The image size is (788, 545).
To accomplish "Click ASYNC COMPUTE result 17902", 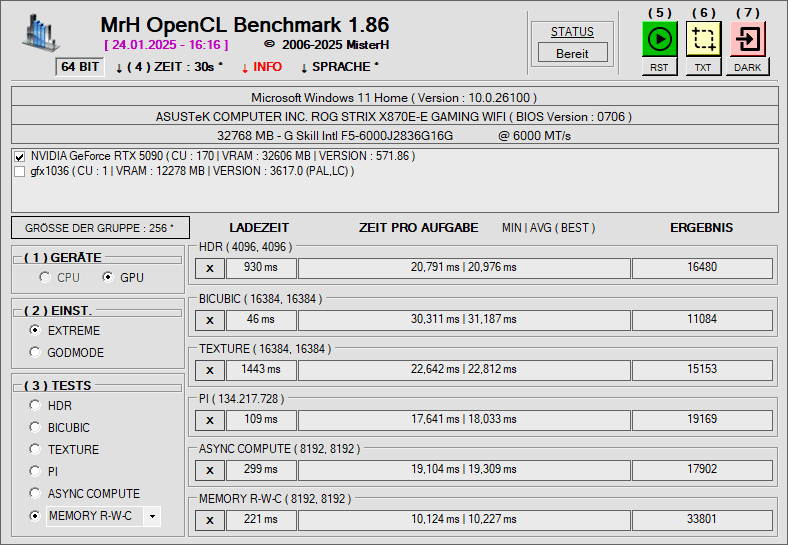I will pyautogui.click(x=702, y=470).
